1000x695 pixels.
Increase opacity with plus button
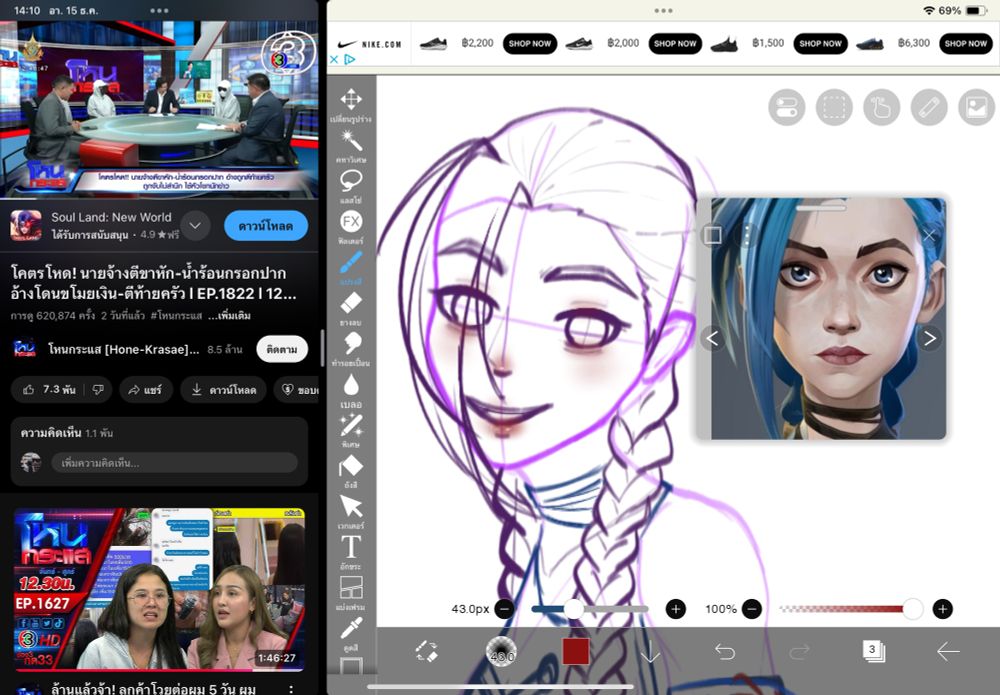tap(942, 609)
